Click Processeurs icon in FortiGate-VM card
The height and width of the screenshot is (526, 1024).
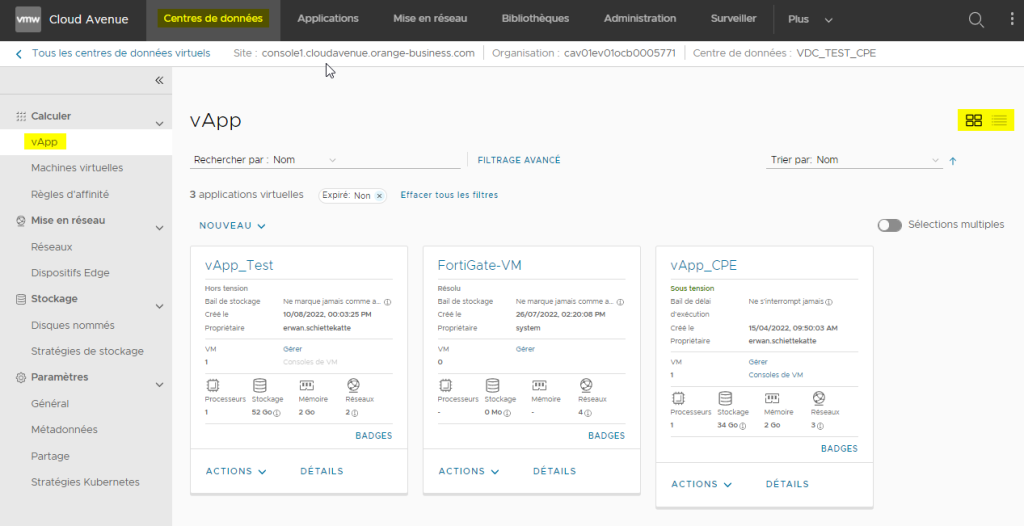(445, 385)
